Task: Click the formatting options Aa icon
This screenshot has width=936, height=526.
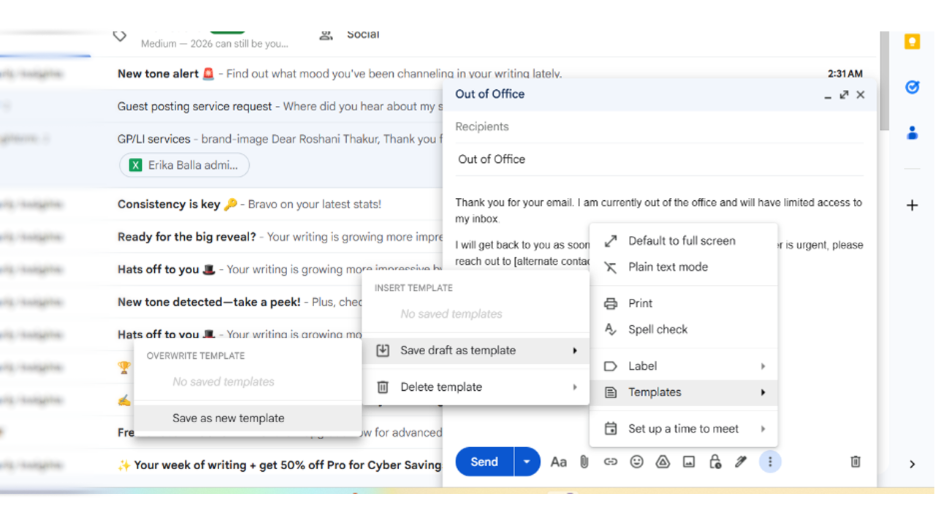Action: [x=558, y=462]
